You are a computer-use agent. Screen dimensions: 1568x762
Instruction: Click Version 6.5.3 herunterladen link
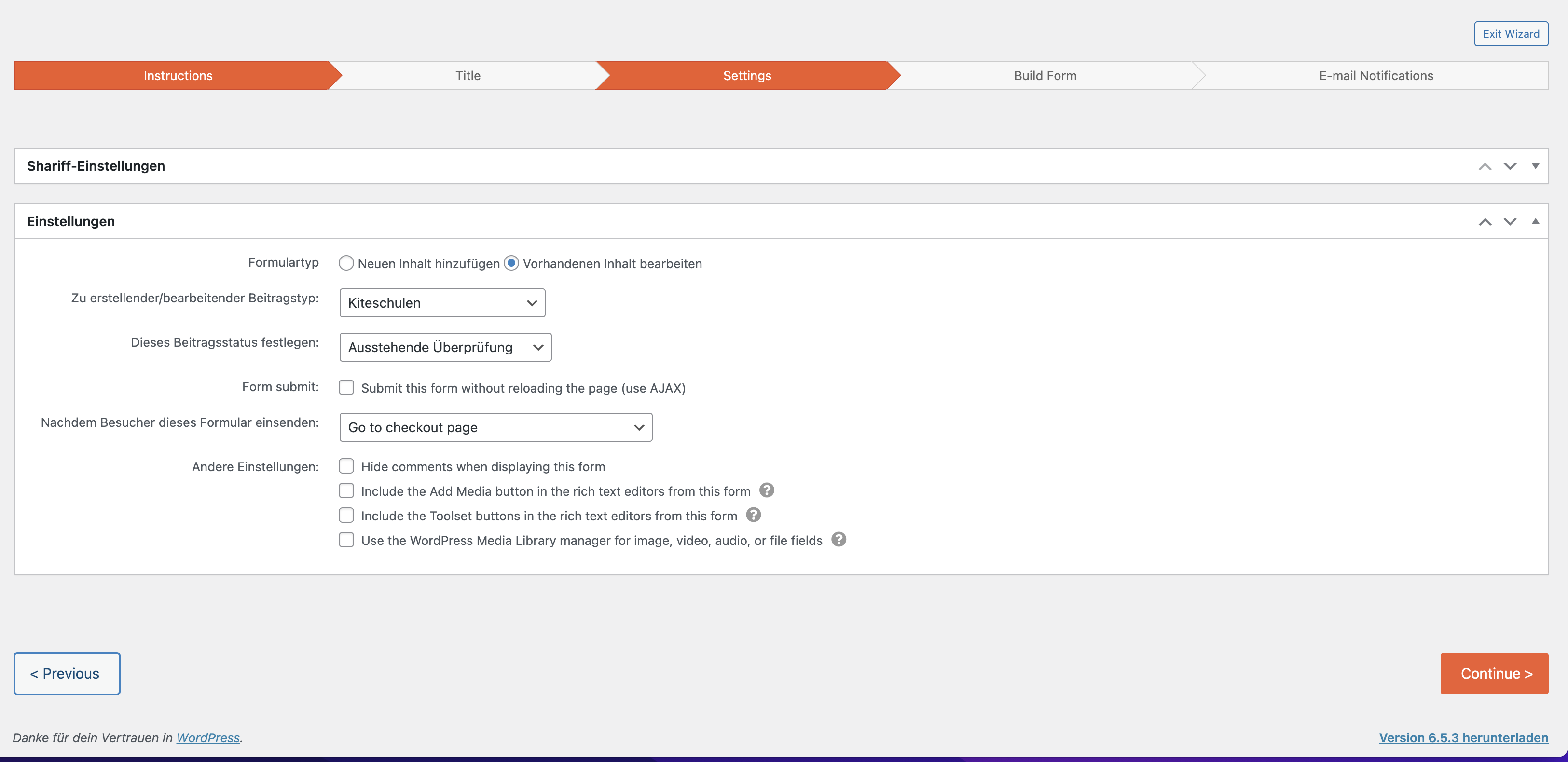1463,738
